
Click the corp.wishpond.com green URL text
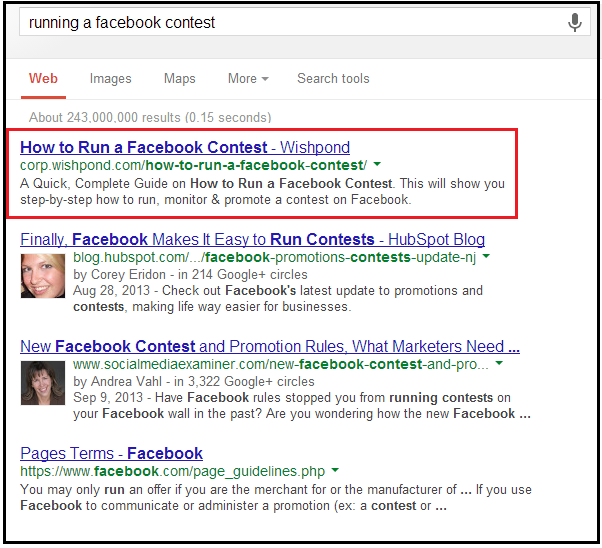point(194,165)
